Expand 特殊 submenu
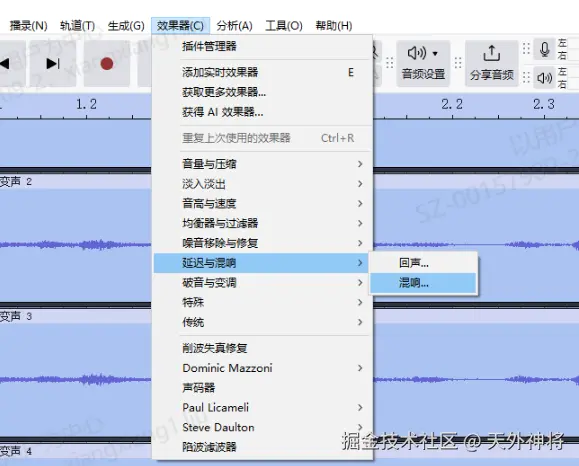The width and height of the screenshot is (579, 466). pyautogui.click(x=262, y=302)
